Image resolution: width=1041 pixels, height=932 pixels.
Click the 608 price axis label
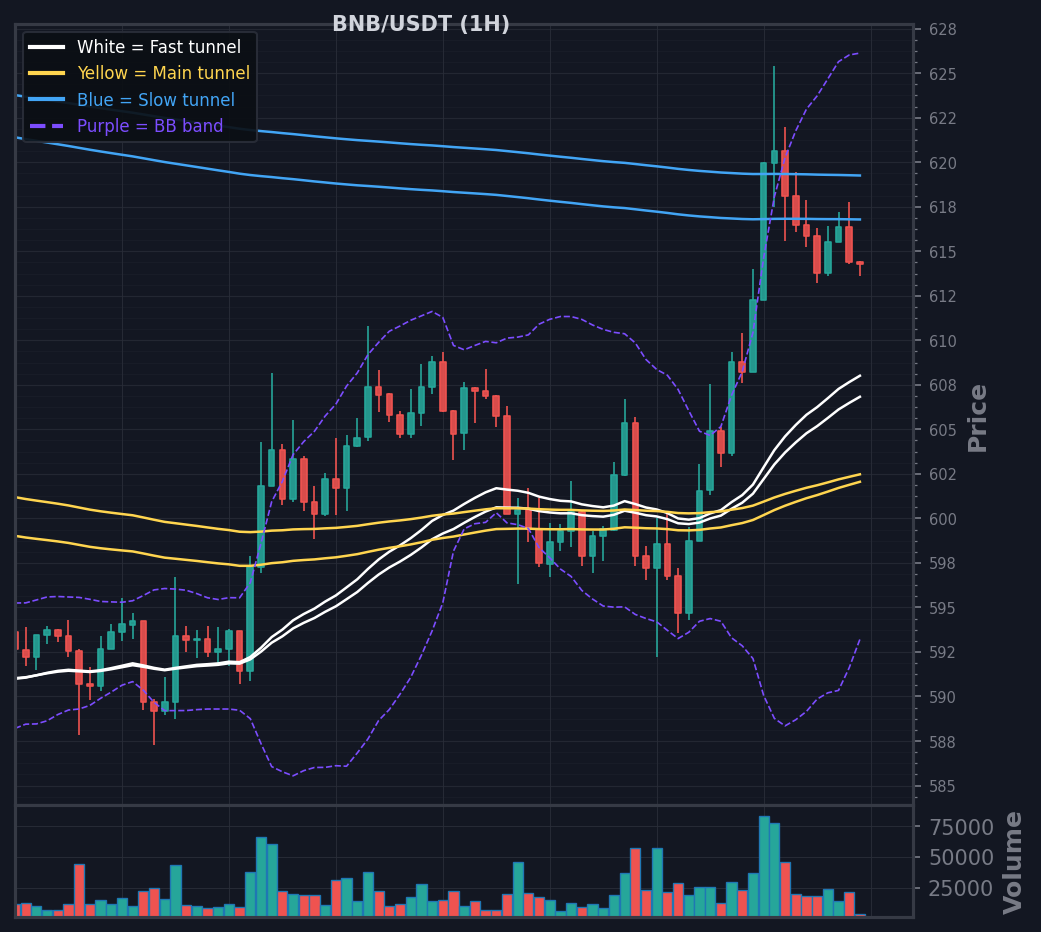coord(943,386)
